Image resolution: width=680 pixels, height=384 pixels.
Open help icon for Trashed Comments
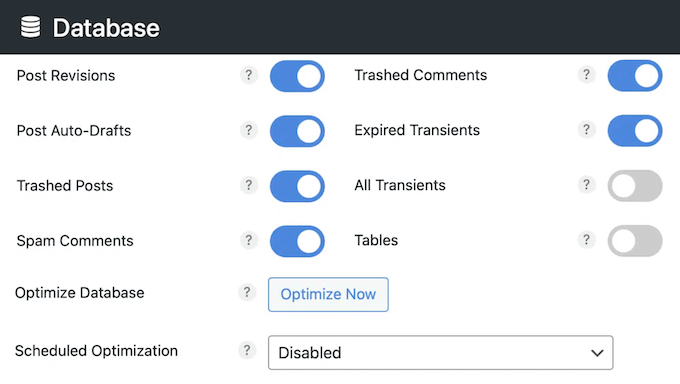pyautogui.click(x=586, y=75)
